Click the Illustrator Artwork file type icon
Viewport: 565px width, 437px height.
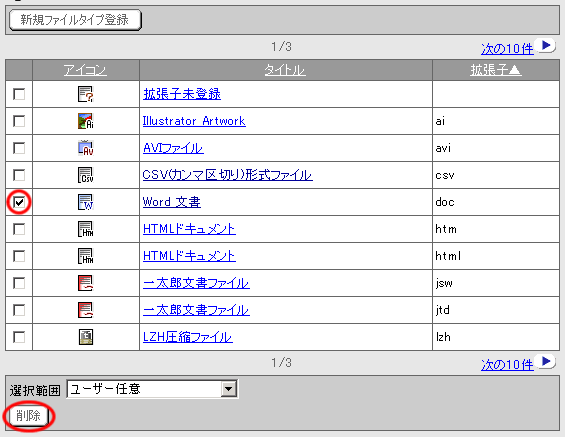tap(86, 121)
